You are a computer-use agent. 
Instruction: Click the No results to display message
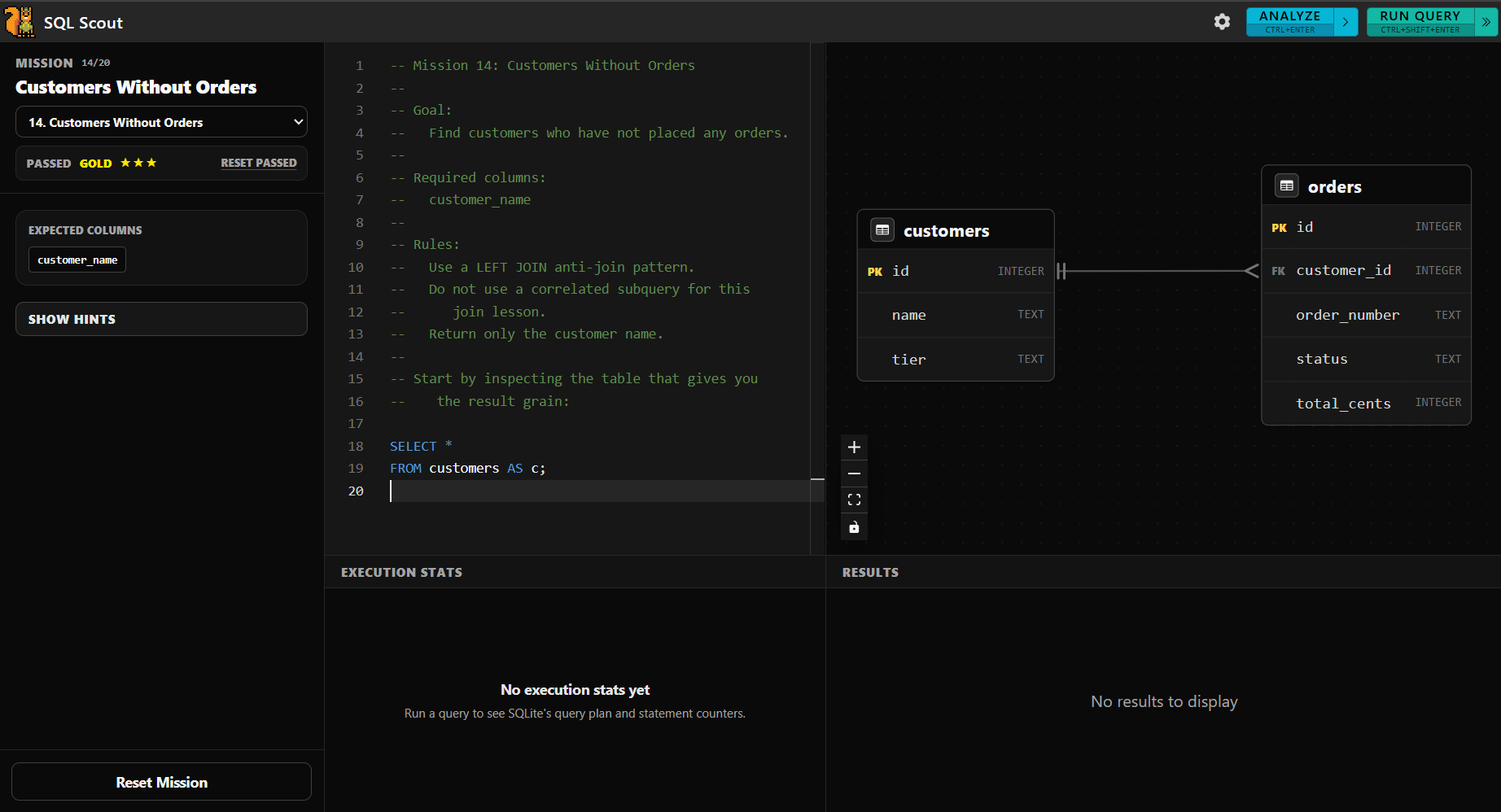coord(1164,701)
